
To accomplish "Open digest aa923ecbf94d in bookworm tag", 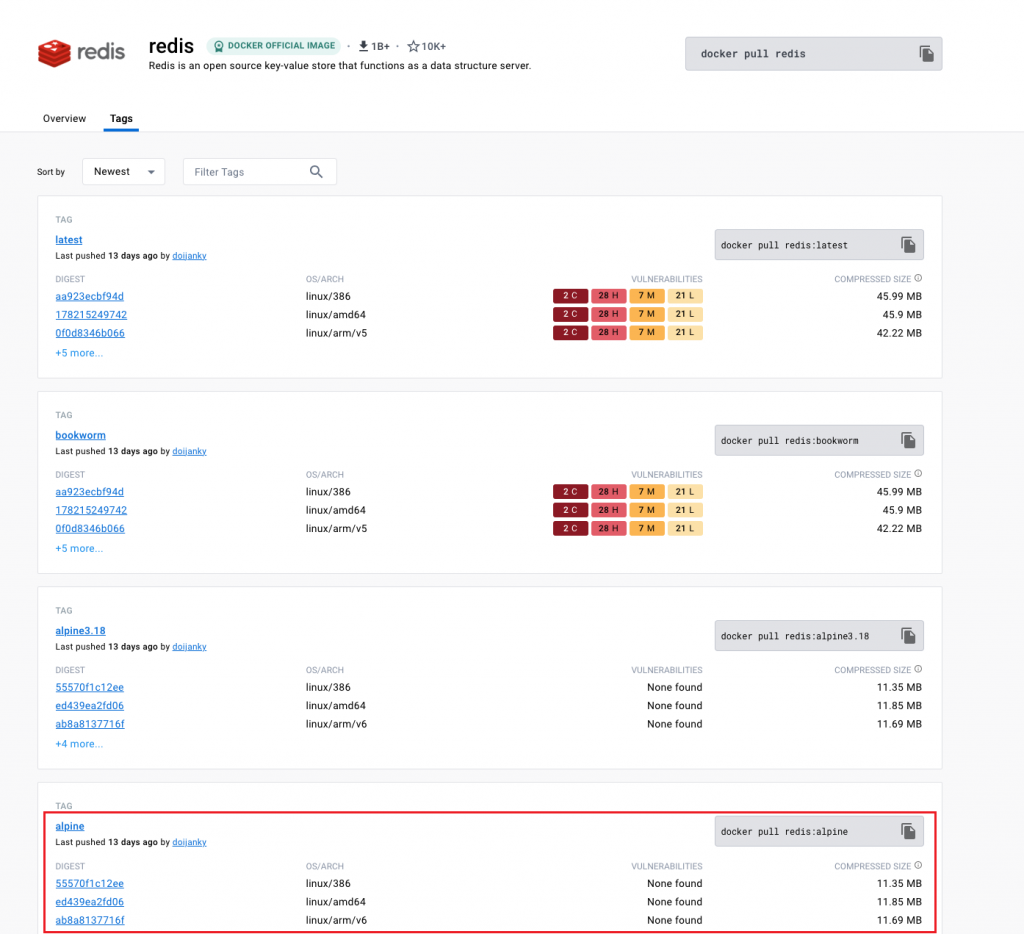I will 89,491.
